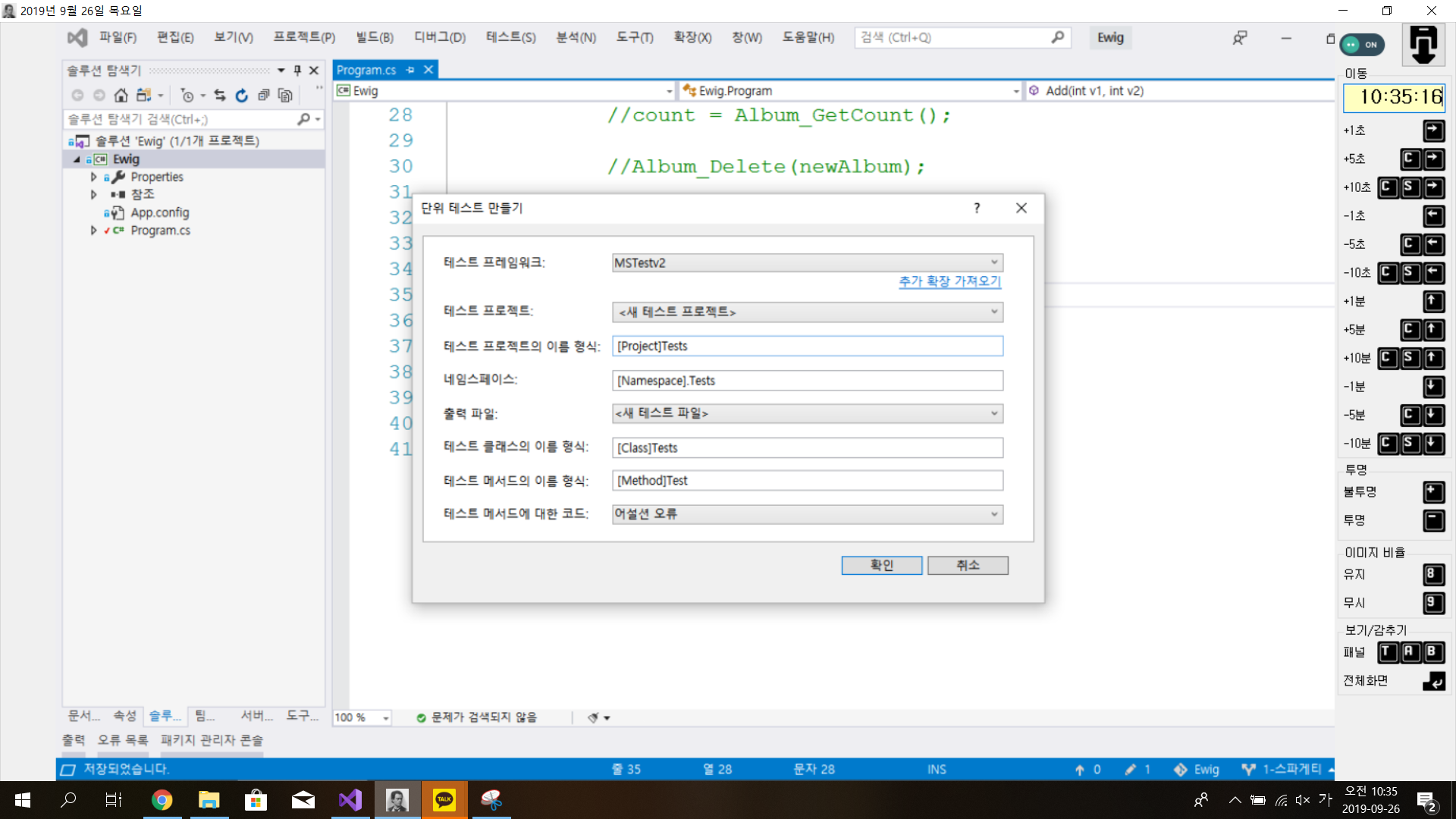Open the 테스트 메서드에 대한 코드 dropdown
Viewport: 1456px width, 819px height.
[x=807, y=514]
